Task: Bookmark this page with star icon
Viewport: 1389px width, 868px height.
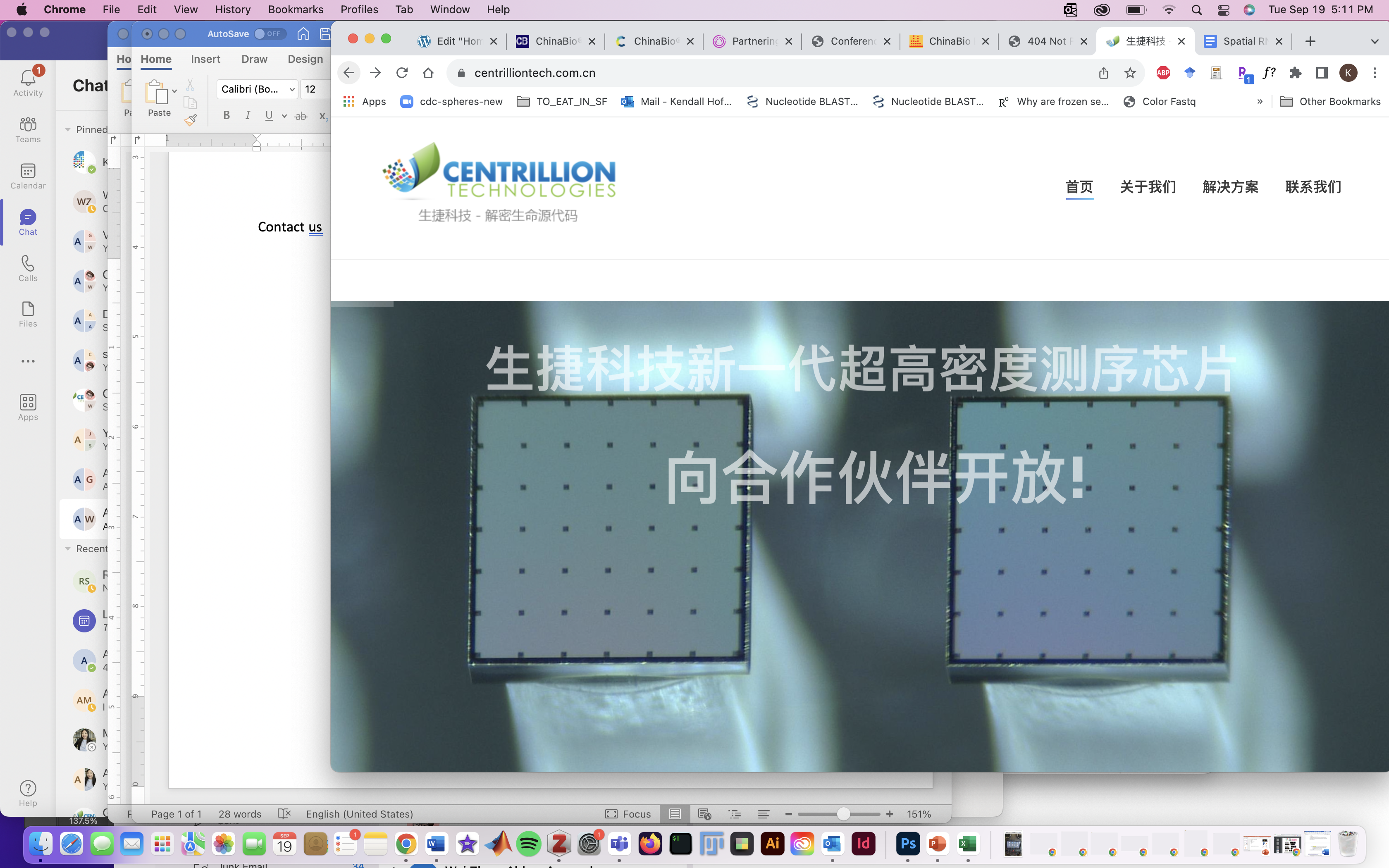Action: (1130, 73)
